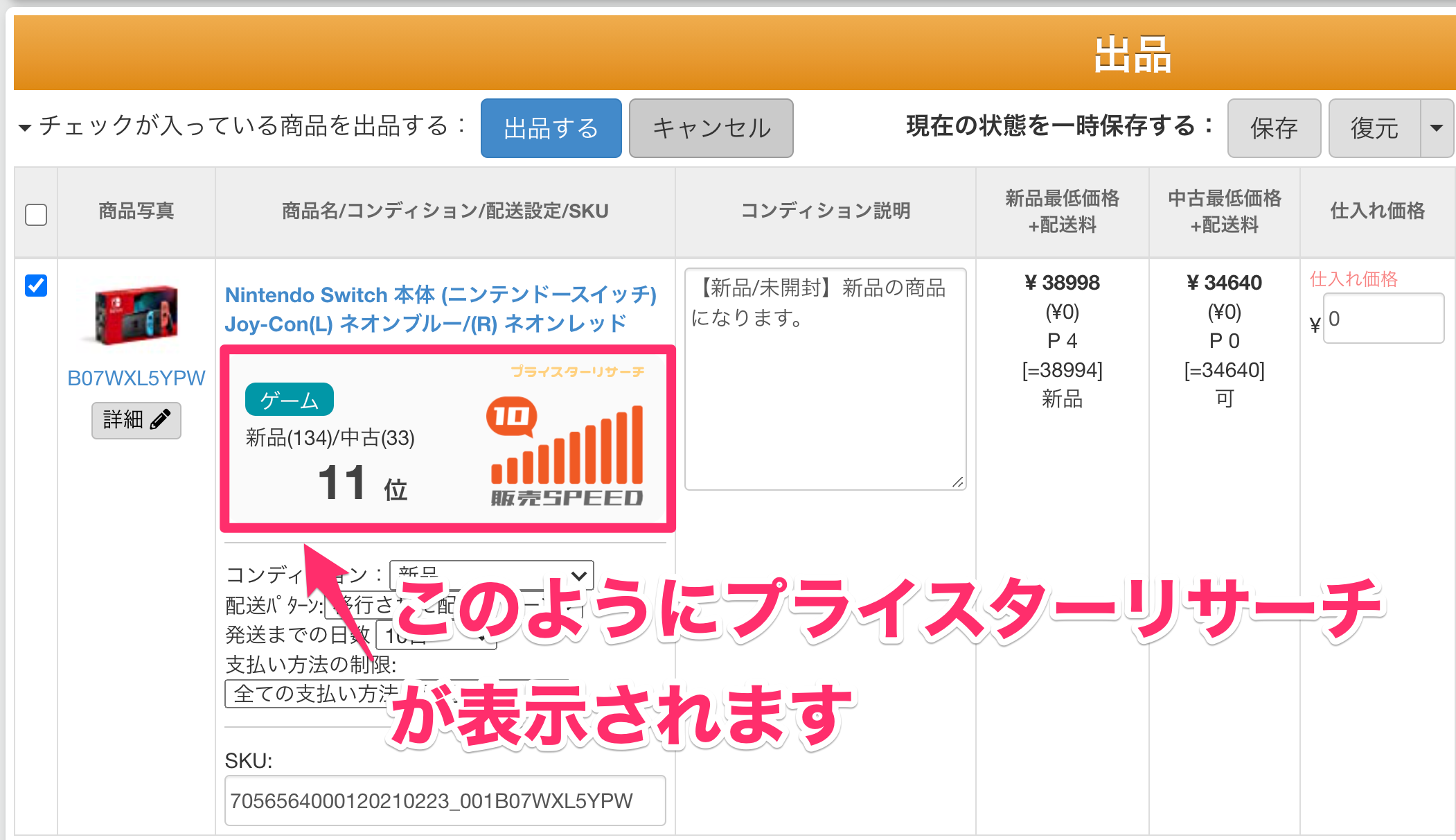Uncheck the Nintendo Switch row checkbox
The width and height of the screenshot is (1456, 840).
click(x=36, y=285)
